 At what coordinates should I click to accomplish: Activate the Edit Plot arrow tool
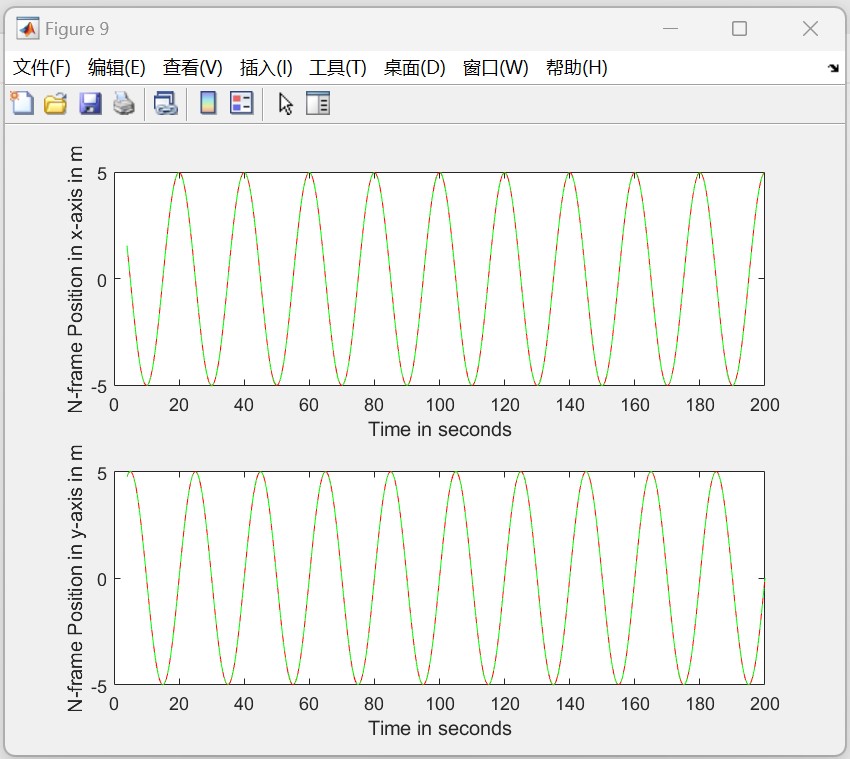click(x=285, y=103)
